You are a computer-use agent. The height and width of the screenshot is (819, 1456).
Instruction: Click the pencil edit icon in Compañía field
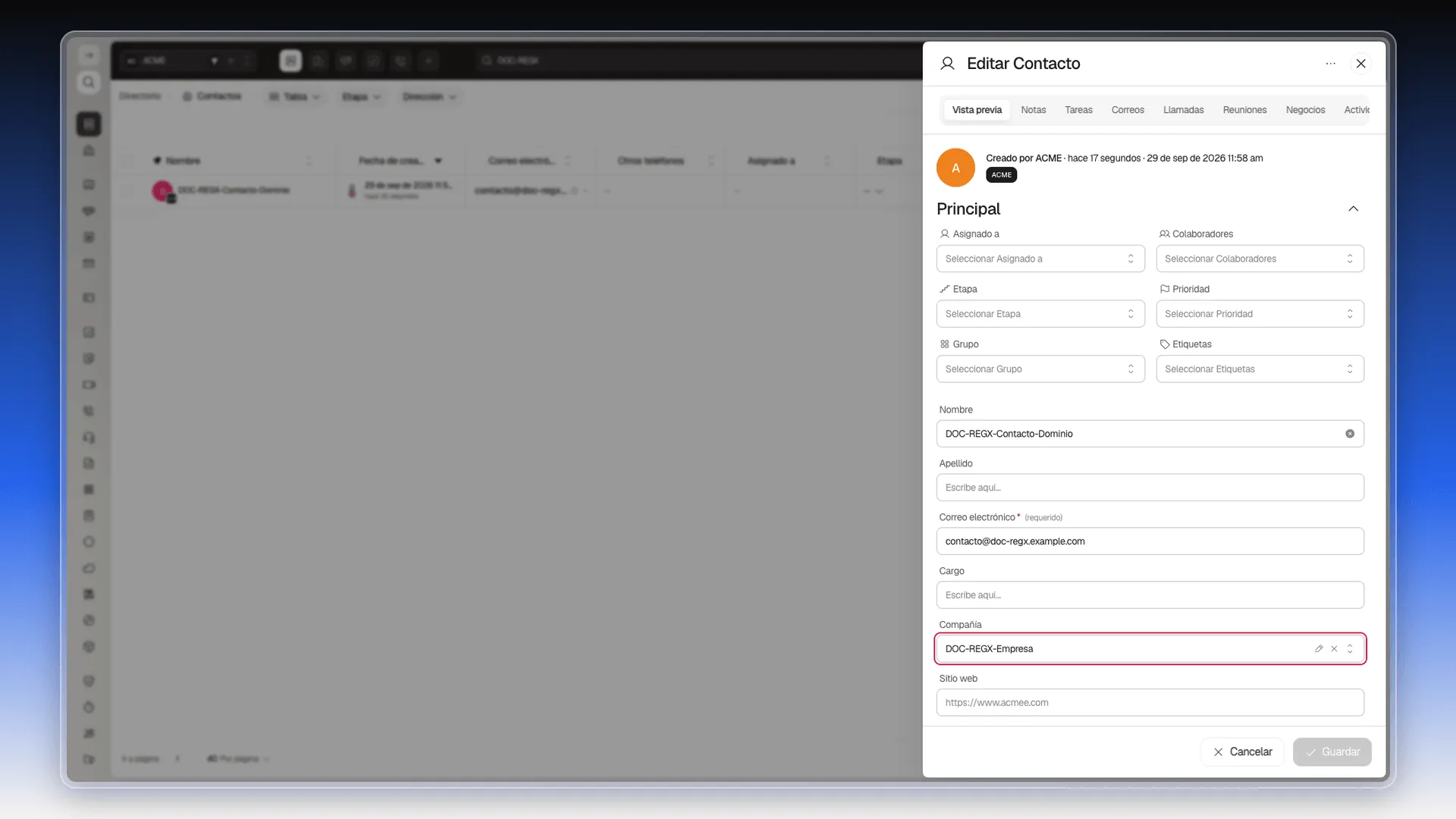click(x=1319, y=649)
